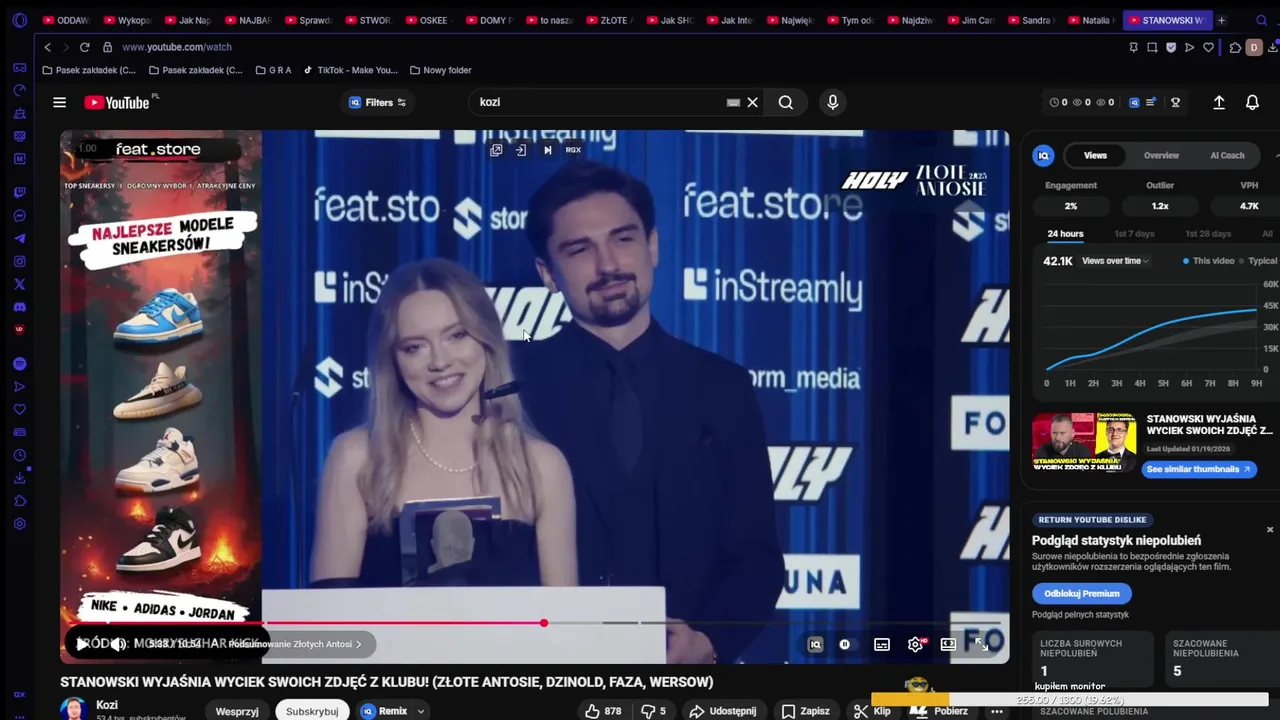Switch to theater mode view
The height and width of the screenshot is (720, 1280).
click(948, 645)
